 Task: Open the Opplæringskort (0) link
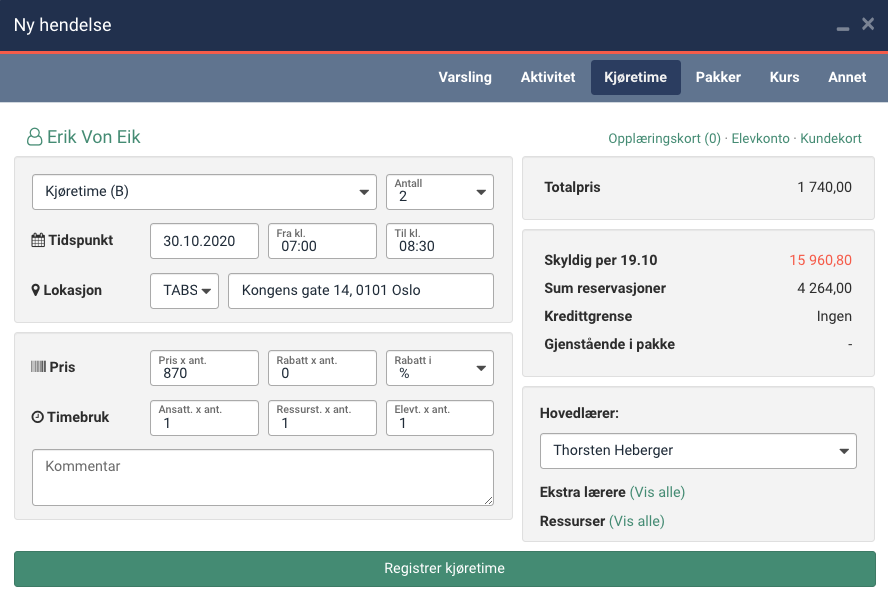[664, 139]
